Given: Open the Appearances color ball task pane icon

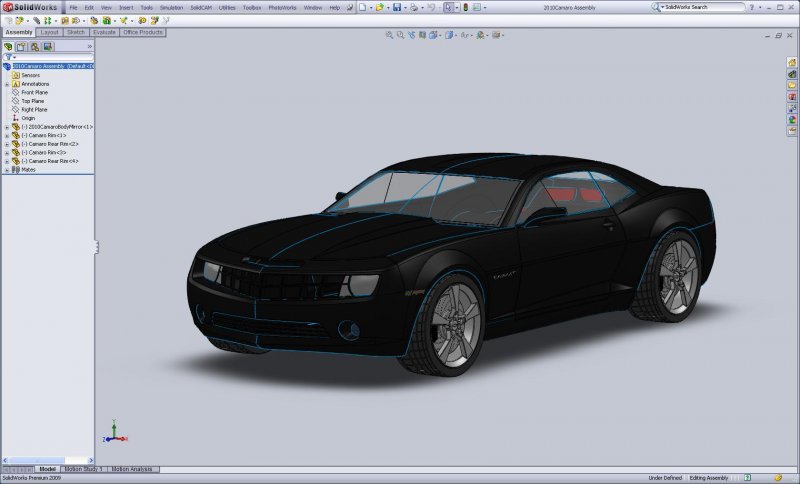Looking at the screenshot, I should (792, 120).
